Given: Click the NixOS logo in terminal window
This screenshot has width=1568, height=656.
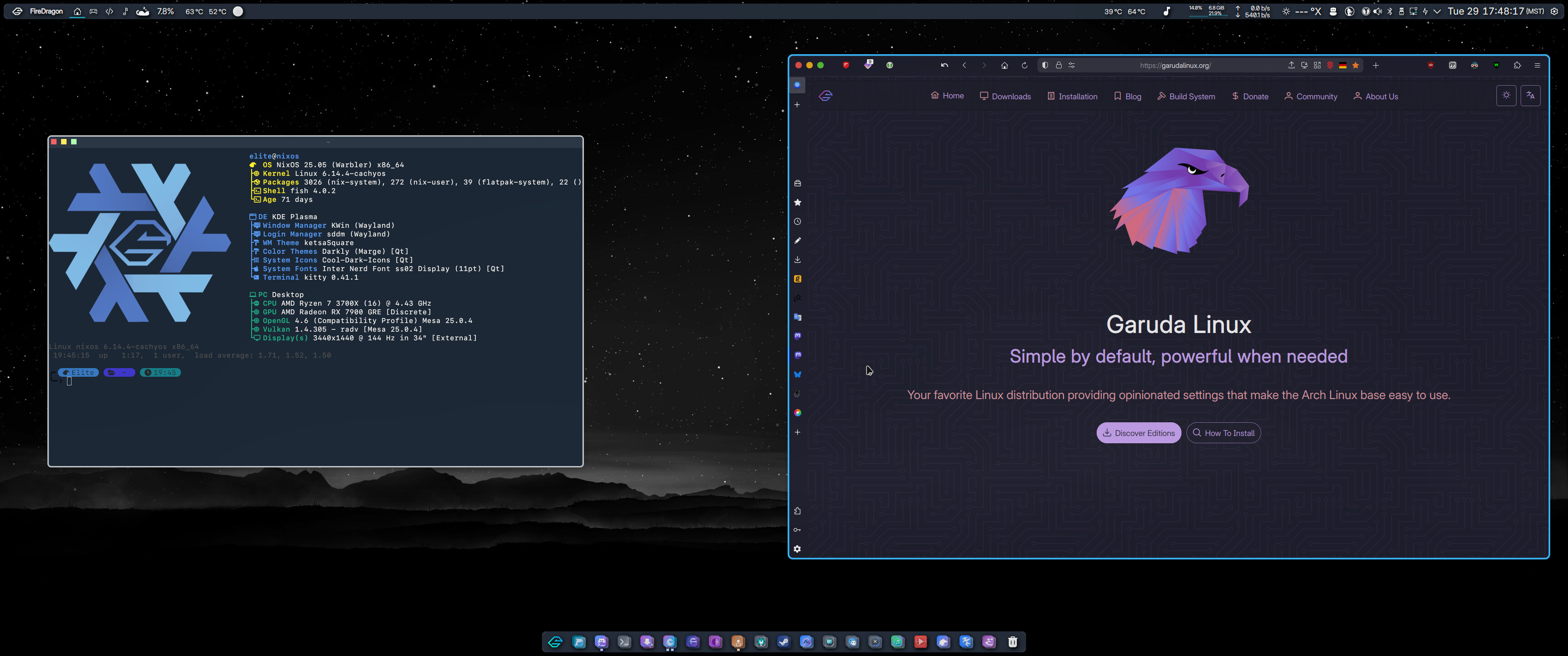Looking at the screenshot, I should click(140, 243).
